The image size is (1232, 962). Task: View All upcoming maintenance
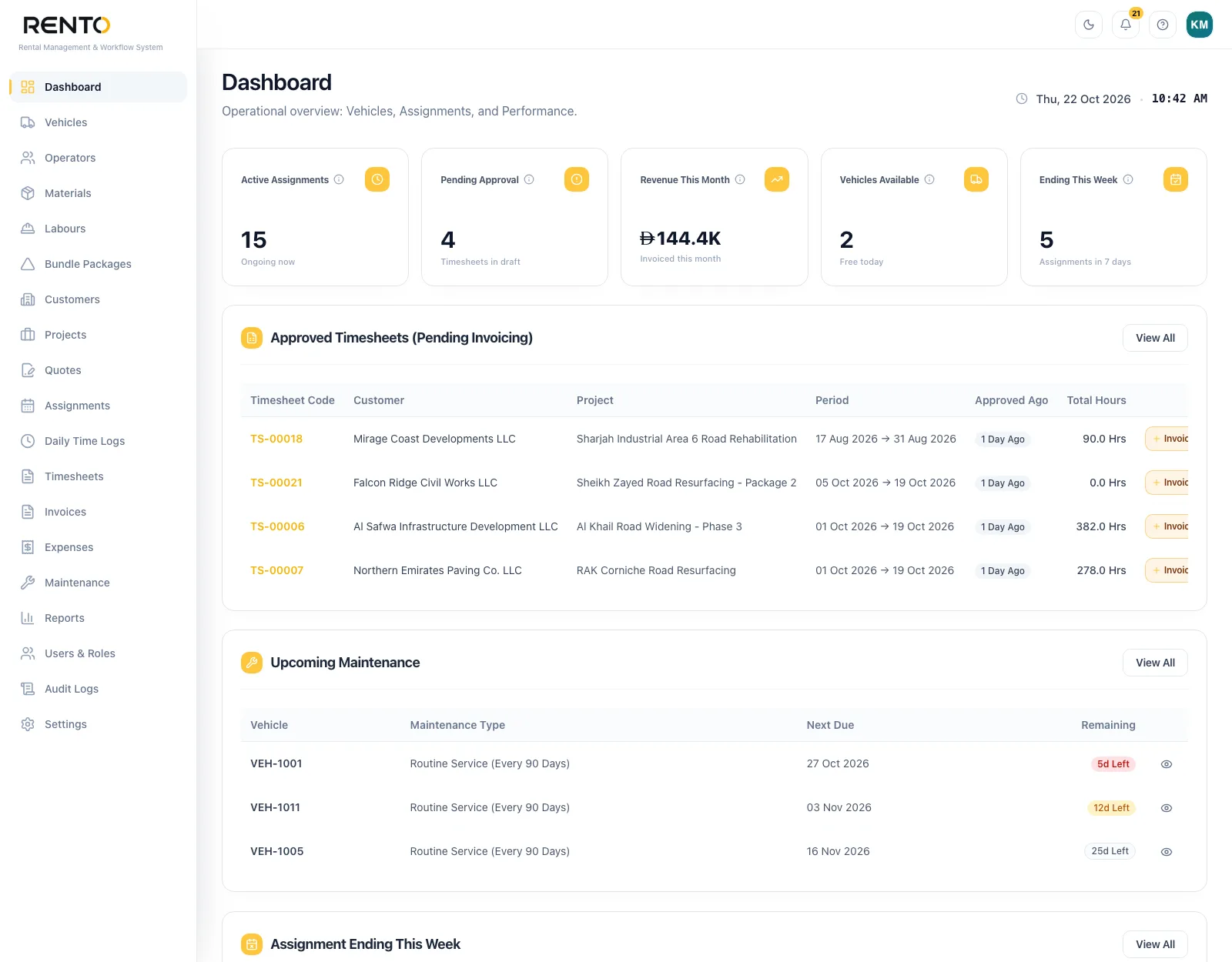[1155, 663]
